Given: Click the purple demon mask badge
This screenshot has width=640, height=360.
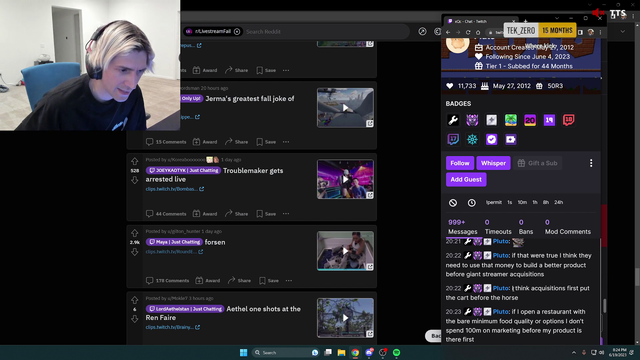Looking at the screenshot, I should (472, 120).
